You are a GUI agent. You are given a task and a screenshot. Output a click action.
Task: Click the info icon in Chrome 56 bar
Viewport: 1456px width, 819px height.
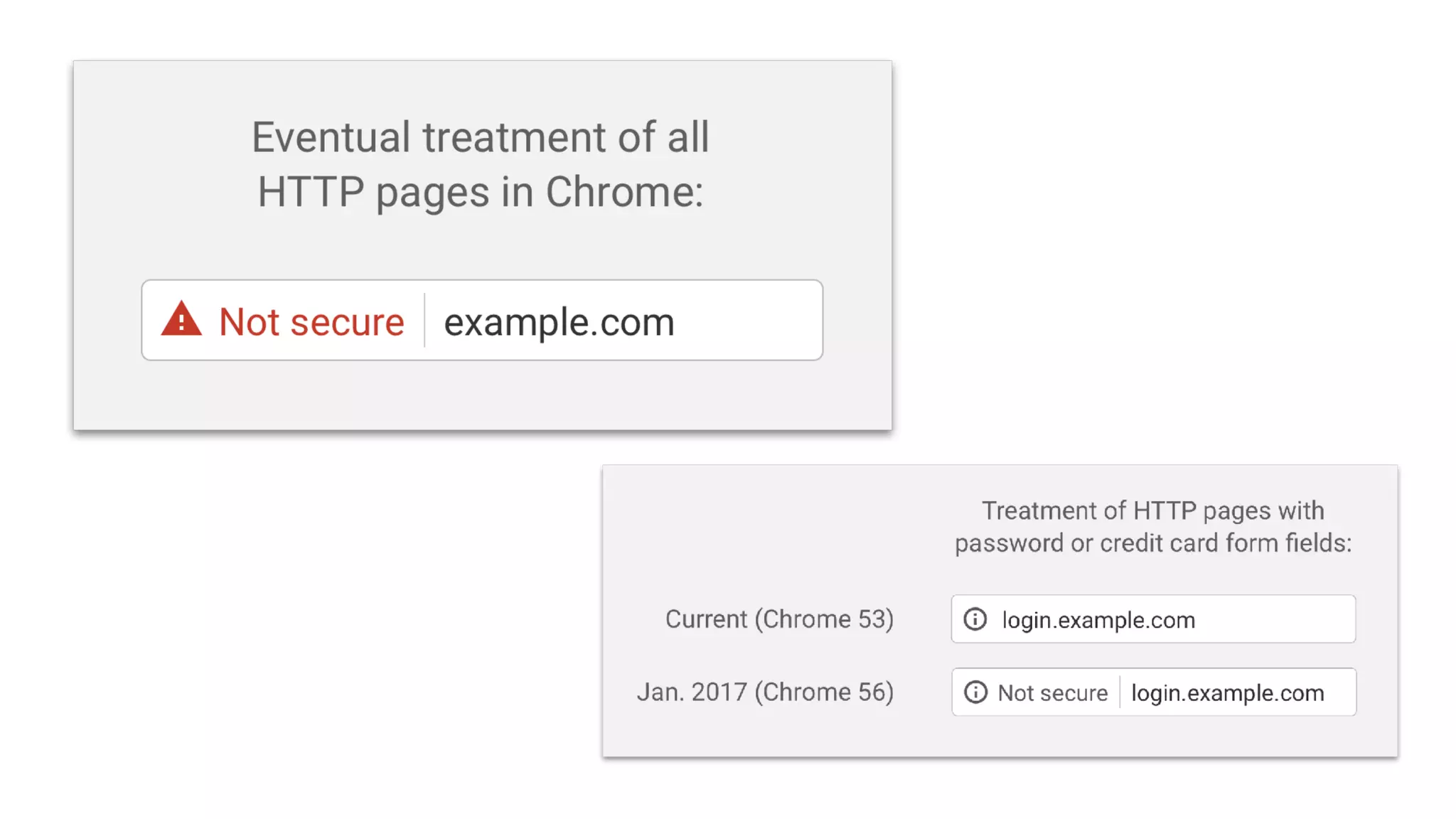[975, 692]
